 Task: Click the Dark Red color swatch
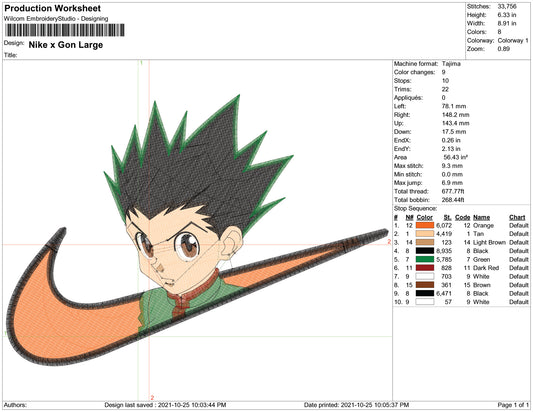click(x=425, y=268)
